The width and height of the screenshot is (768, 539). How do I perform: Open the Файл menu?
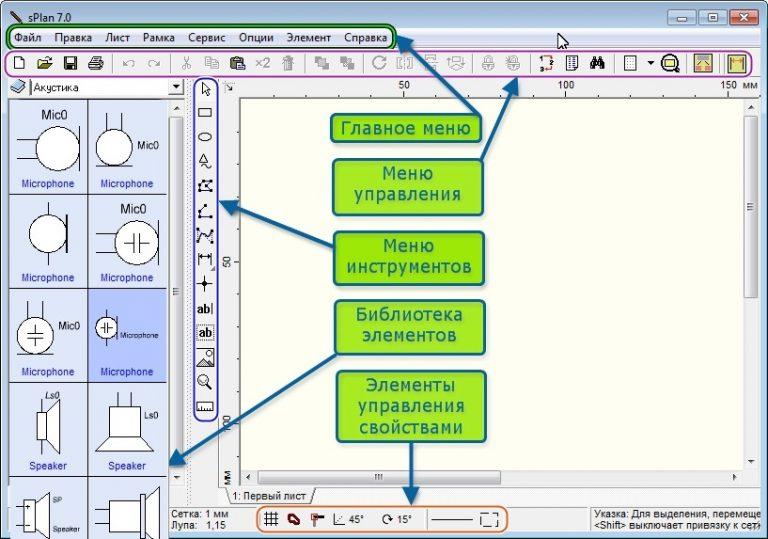click(x=27, y=37)
